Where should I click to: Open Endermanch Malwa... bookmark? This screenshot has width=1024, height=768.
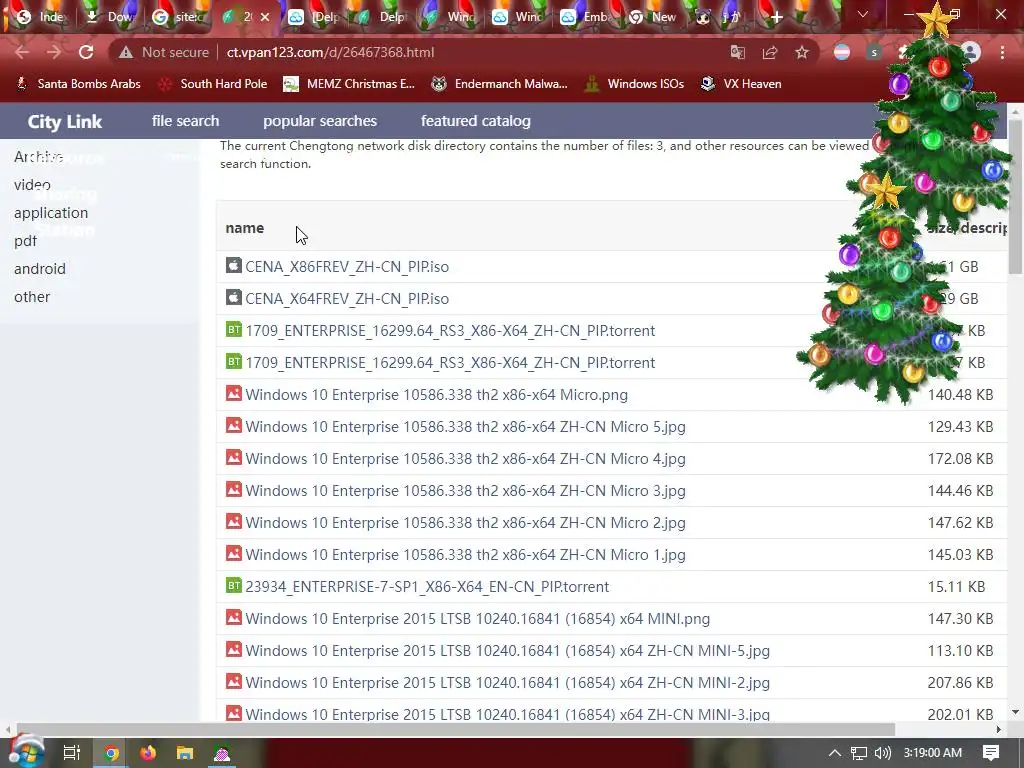point(500,84)
